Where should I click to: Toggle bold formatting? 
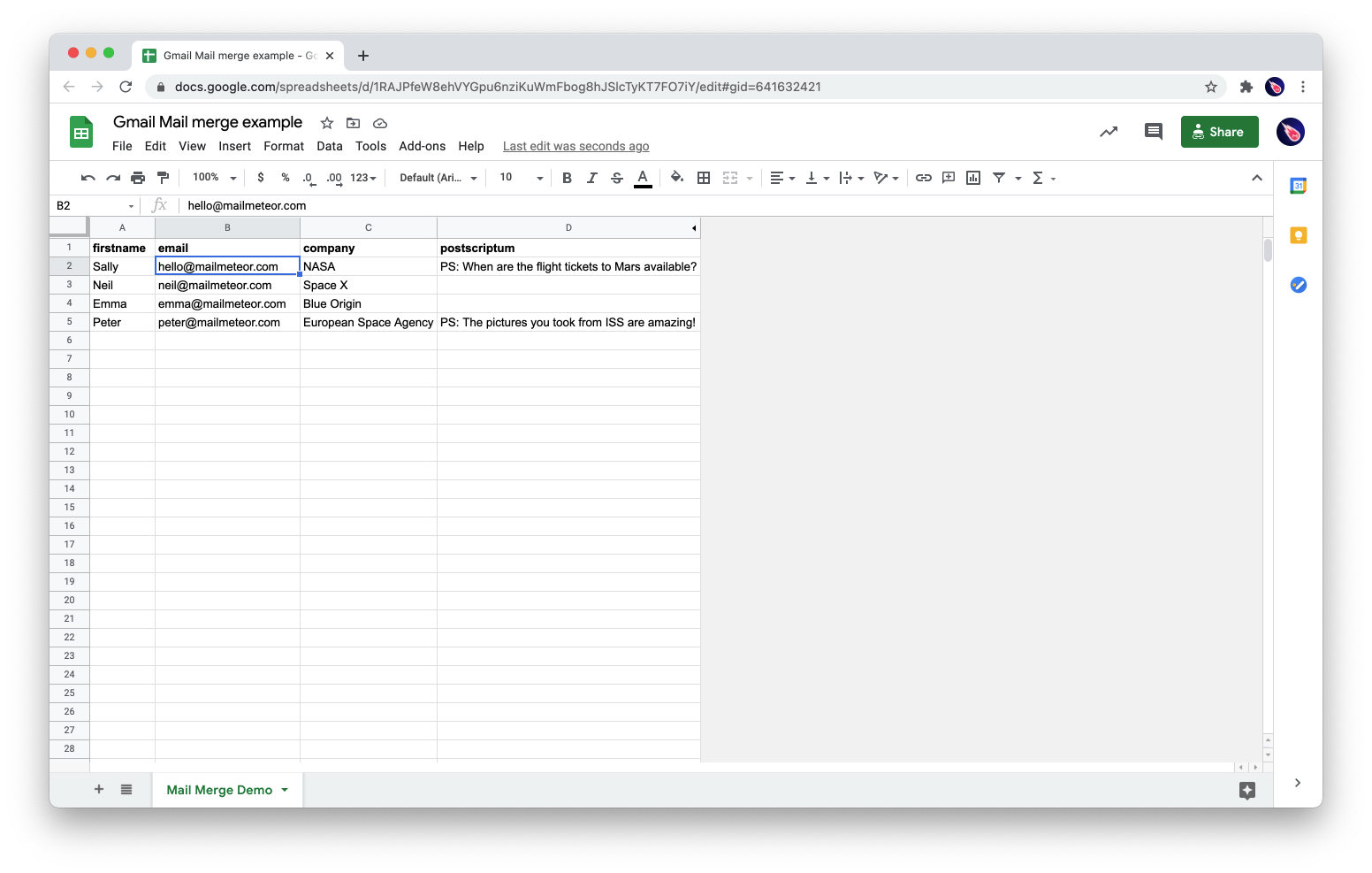(x=567, y=178)
